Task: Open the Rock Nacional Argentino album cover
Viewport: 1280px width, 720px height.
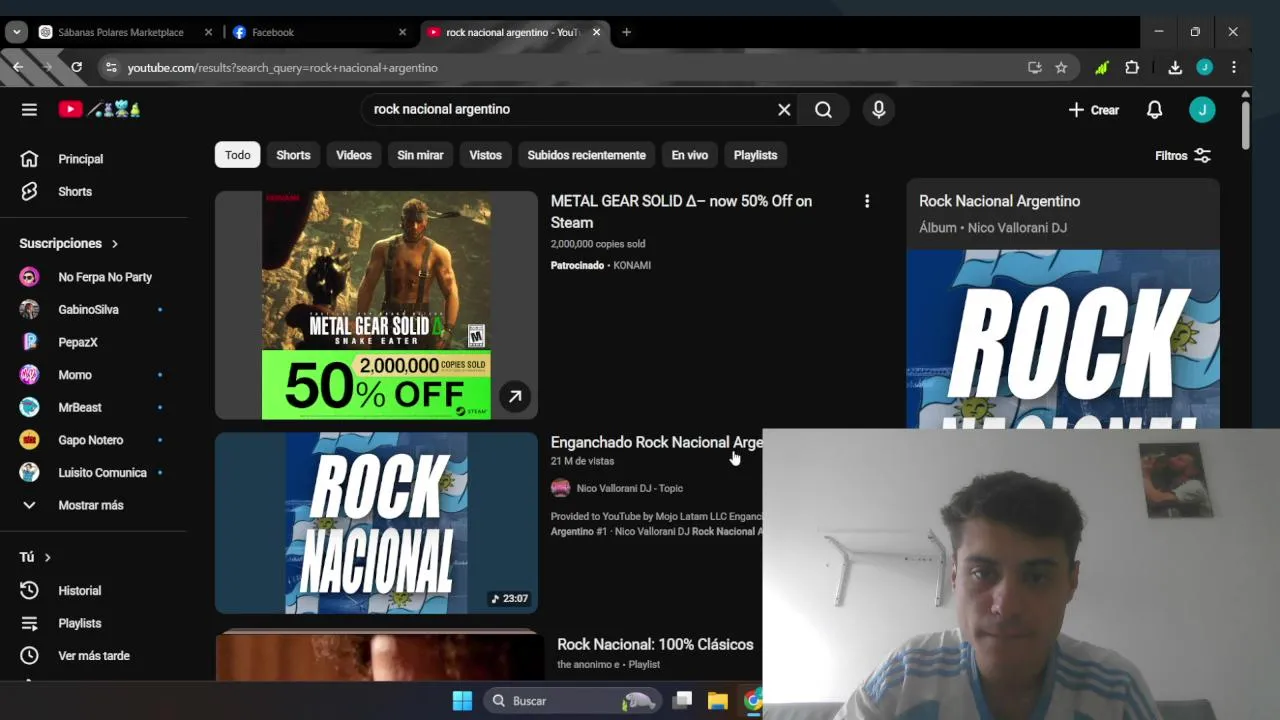Action: 1063,339
